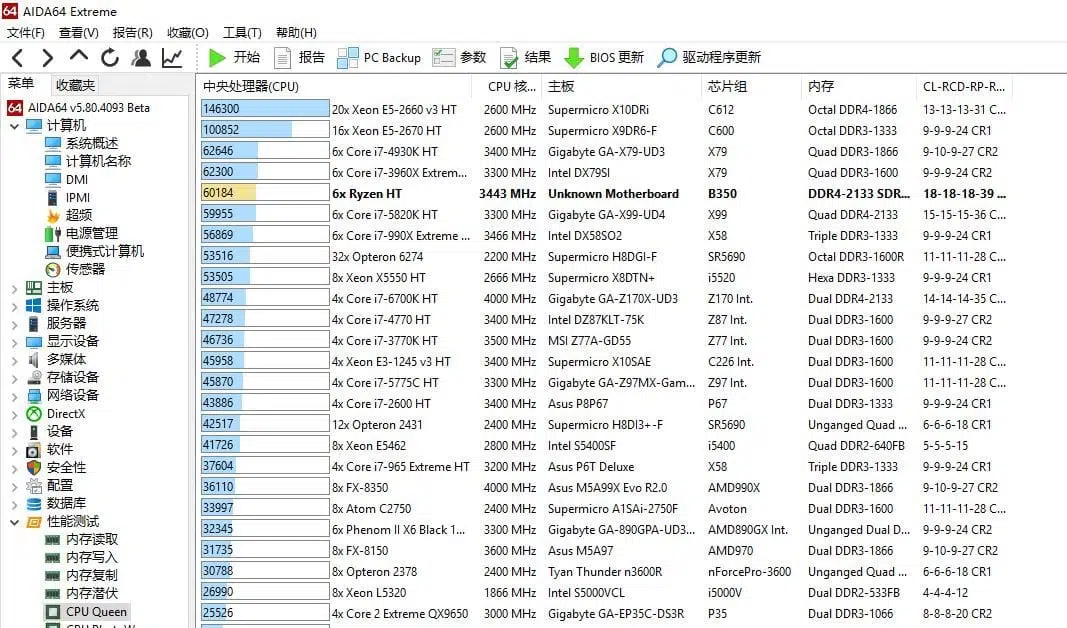Screen dimensions: 1067x628
Task: Expand the 主板 tree node
Action: tap(14, 288)
